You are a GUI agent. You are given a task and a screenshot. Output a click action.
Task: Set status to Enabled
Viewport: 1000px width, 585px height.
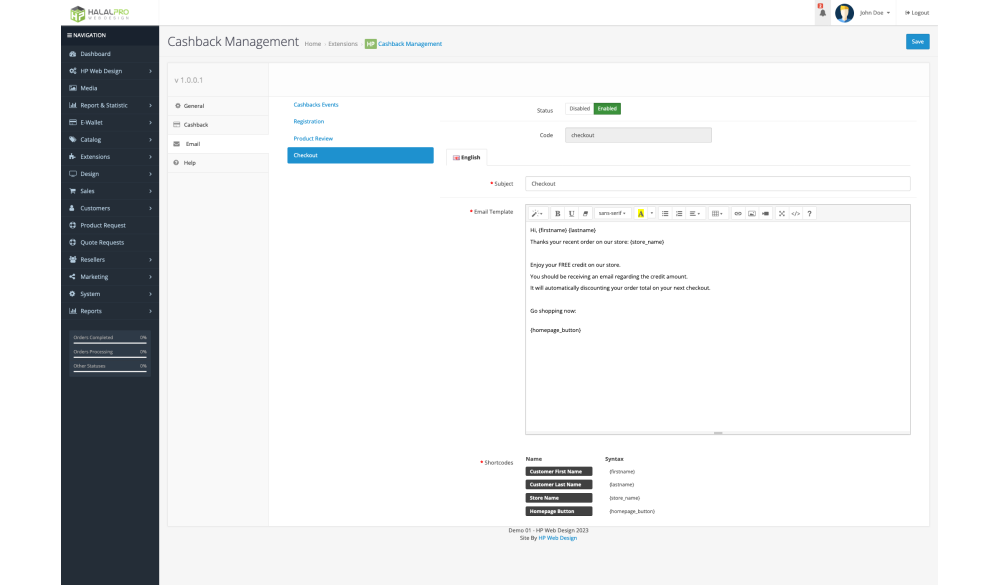(607, 109)
